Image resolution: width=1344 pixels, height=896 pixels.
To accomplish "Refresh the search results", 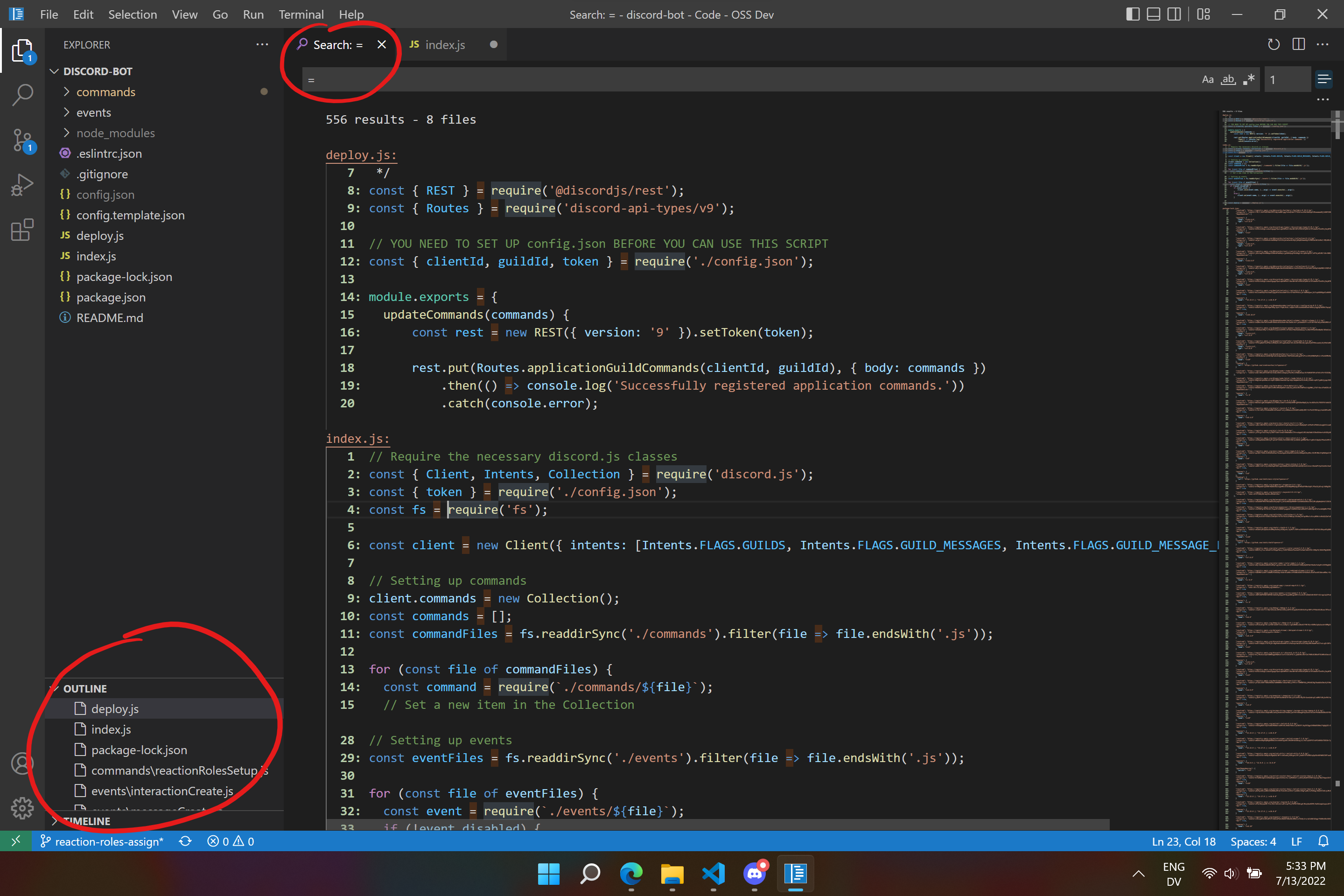I will tap(1273, 44).
